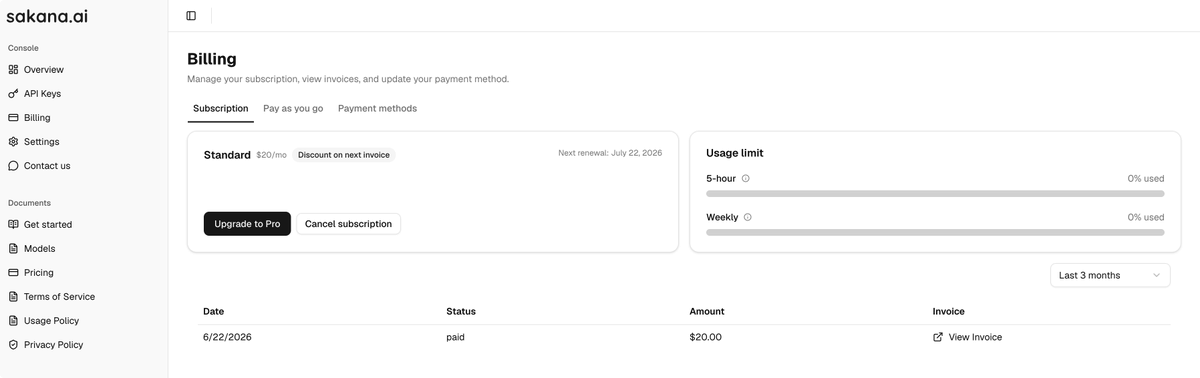Screen dimensions: 1200x378
Task: Open the Pricing document link
Action: (38, 273)
